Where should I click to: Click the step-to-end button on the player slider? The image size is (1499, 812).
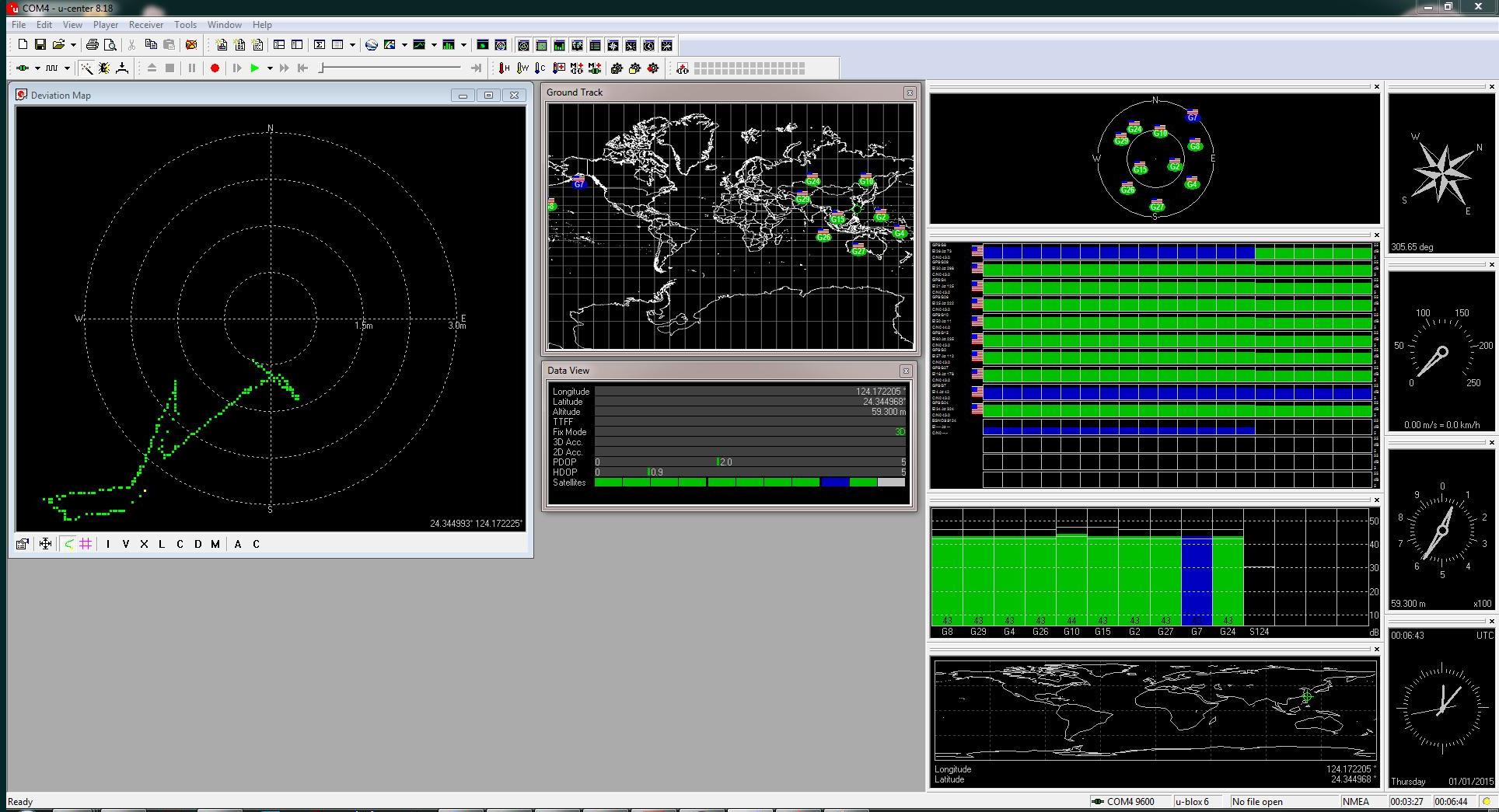coord(476,68)
